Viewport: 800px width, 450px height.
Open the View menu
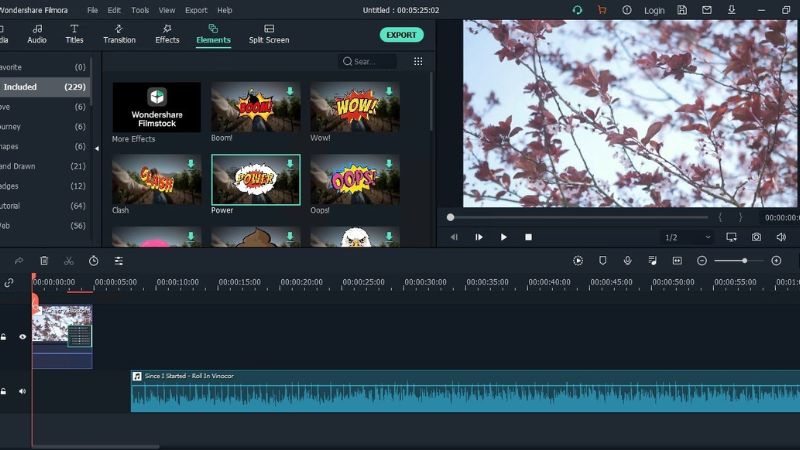click(x=167, y=10)
